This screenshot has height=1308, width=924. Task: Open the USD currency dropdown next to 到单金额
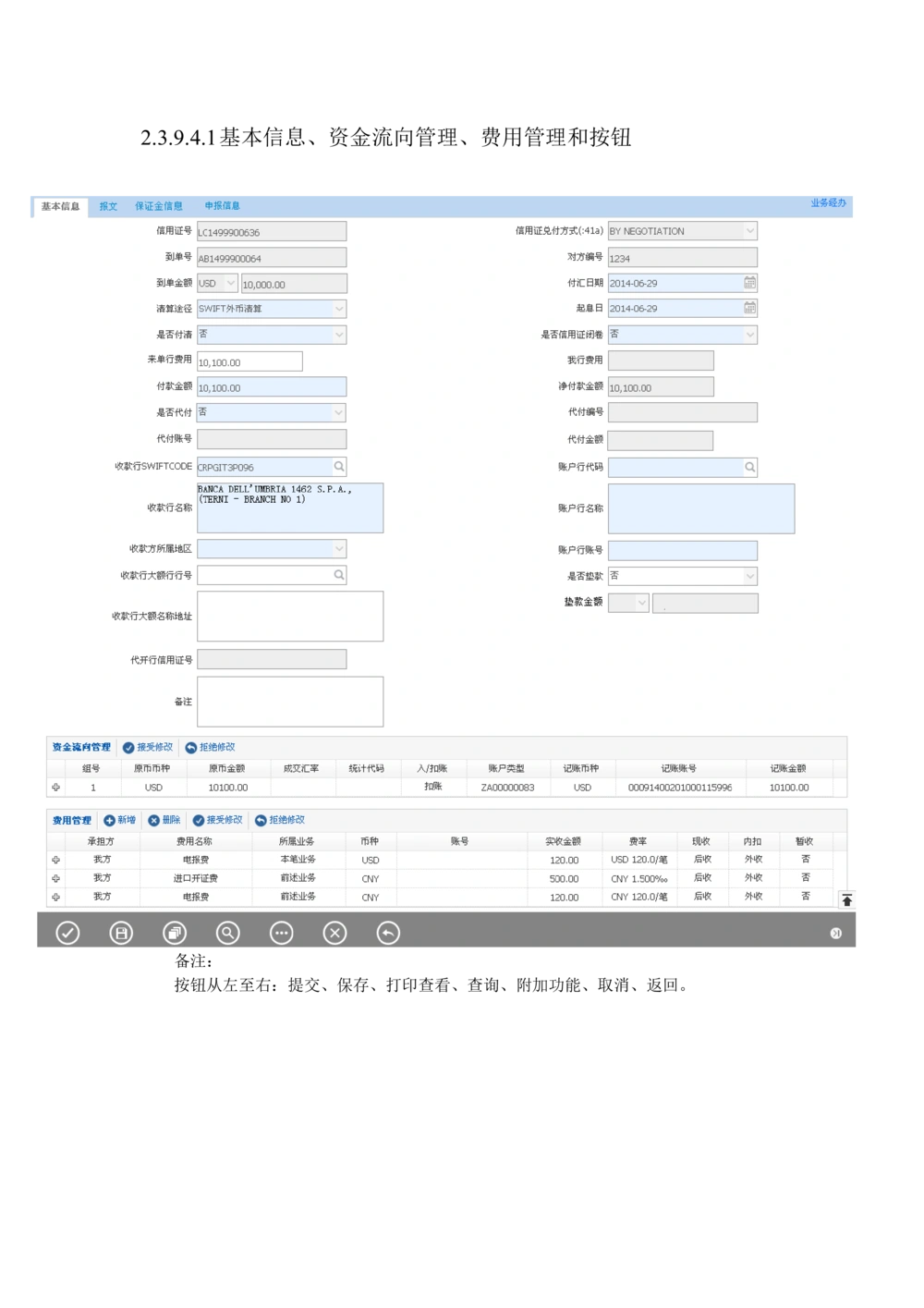pos(231,283)
